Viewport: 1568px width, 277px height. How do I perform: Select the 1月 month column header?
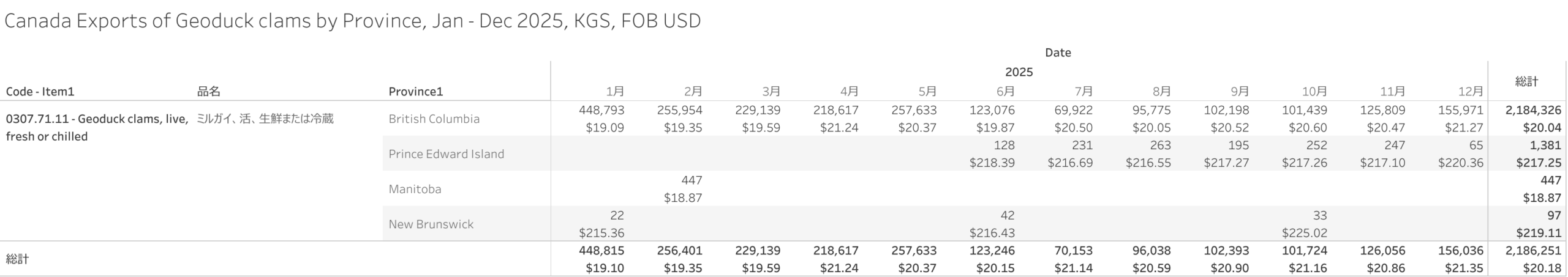tap(614, 92)
